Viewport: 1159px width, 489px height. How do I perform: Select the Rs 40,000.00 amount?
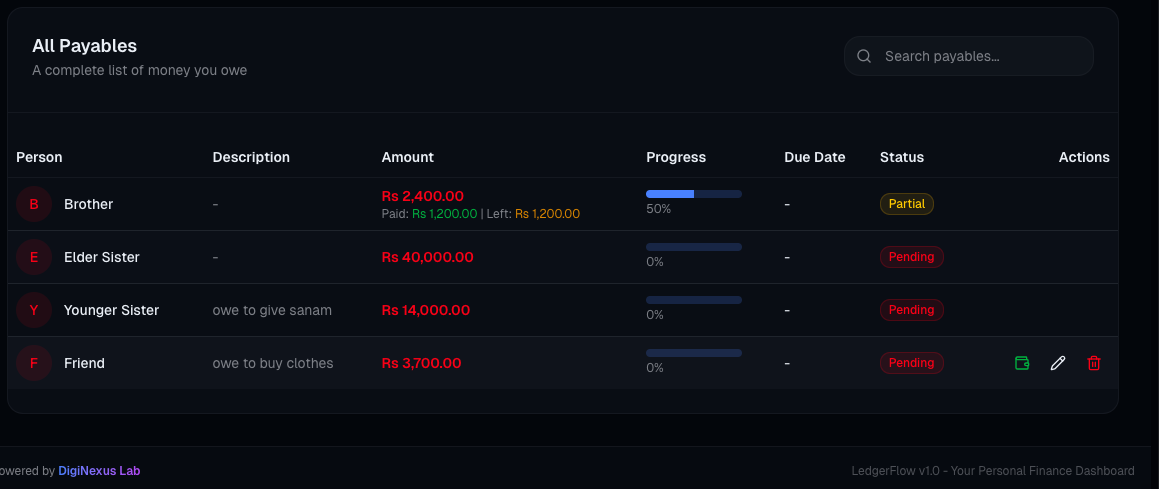pyautogui.click(x=428, y=257)
